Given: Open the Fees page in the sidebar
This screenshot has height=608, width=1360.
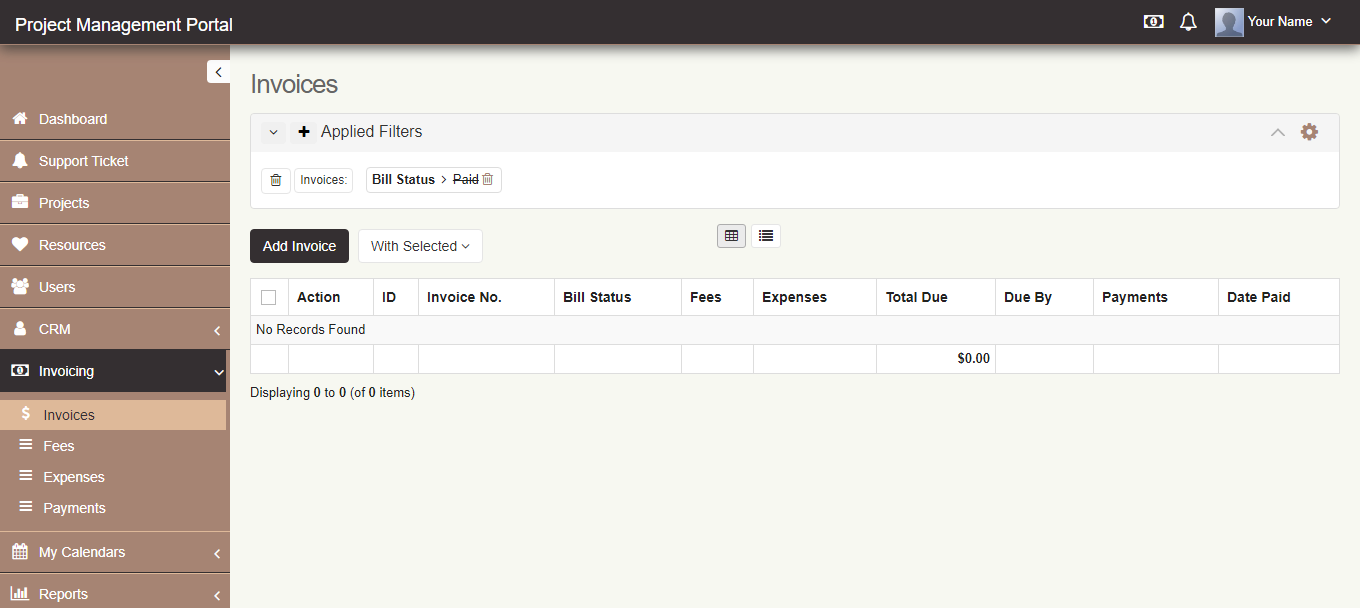Looking at the screenshot, I should pyautogui.click(x=56, y=445).
